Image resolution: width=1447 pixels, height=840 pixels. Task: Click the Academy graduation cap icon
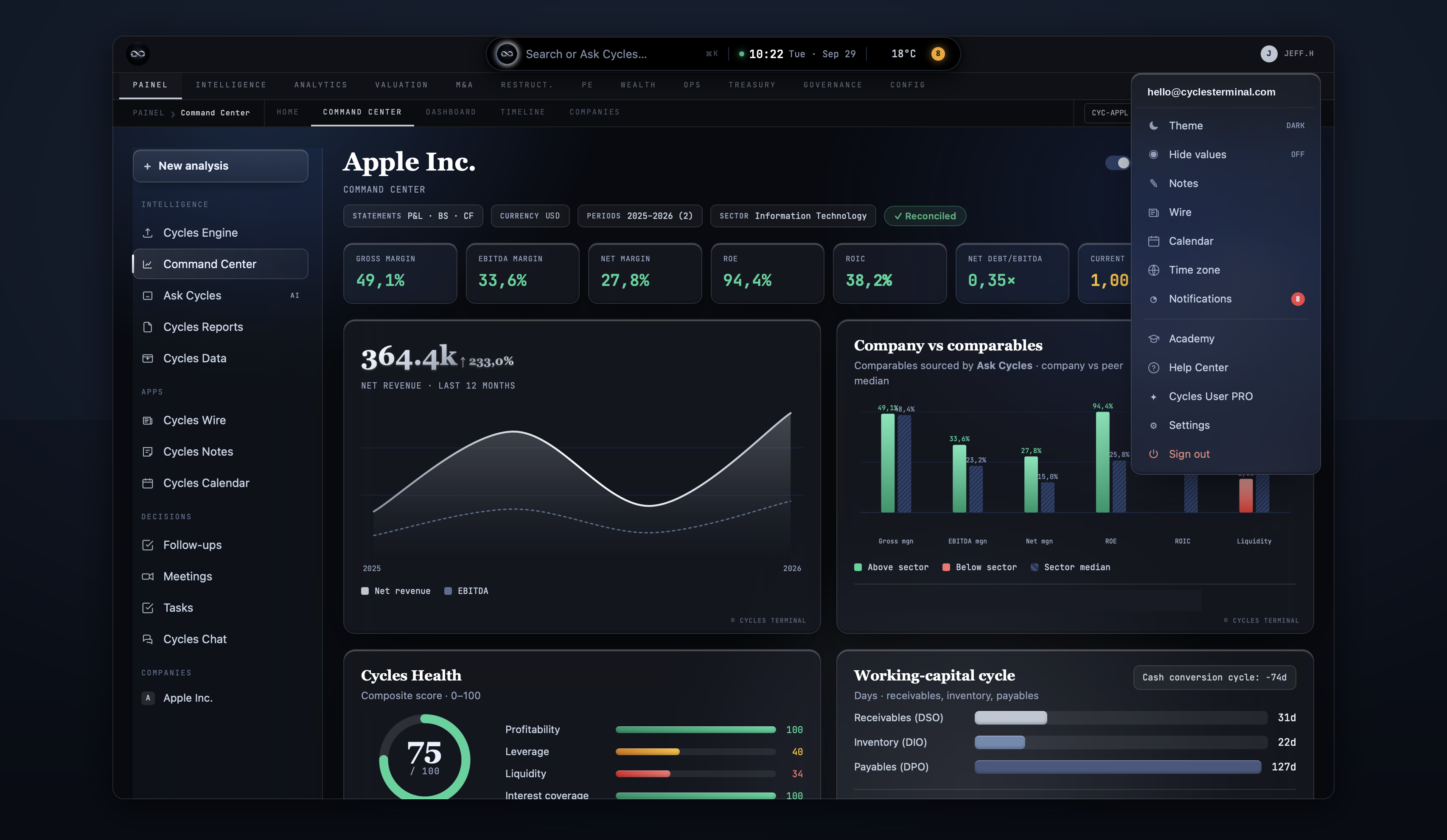pos(1153,339)
